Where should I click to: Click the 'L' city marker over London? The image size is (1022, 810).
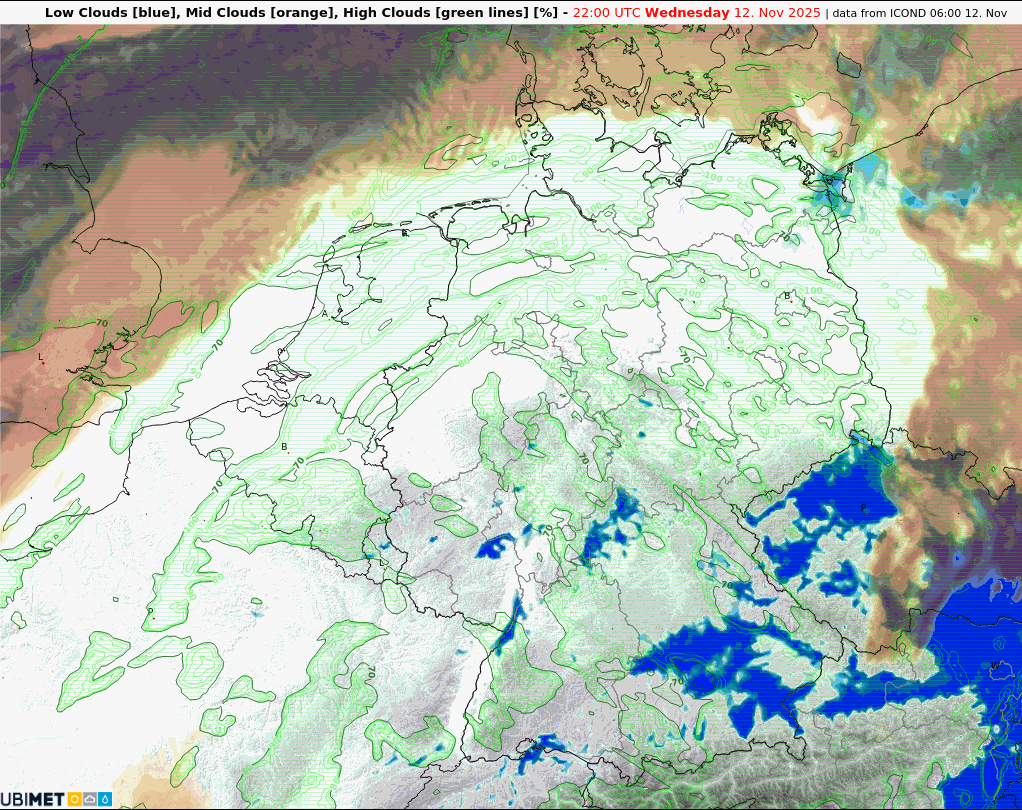point(41,357)
